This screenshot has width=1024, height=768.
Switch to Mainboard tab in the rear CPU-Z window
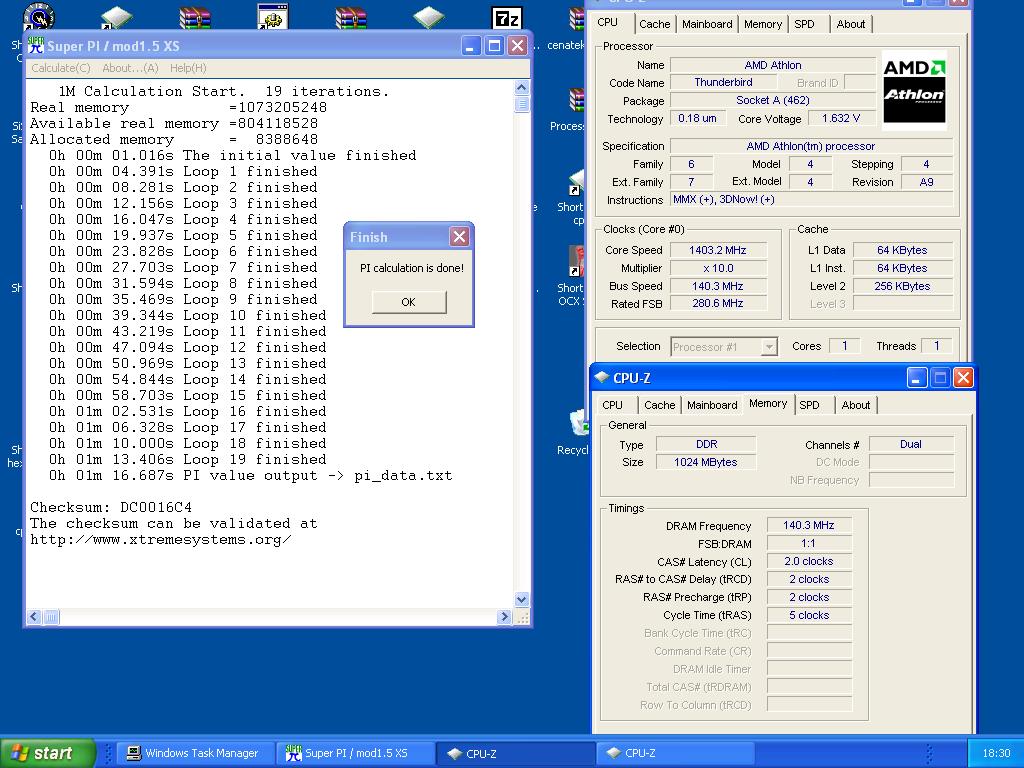point(707,24)
